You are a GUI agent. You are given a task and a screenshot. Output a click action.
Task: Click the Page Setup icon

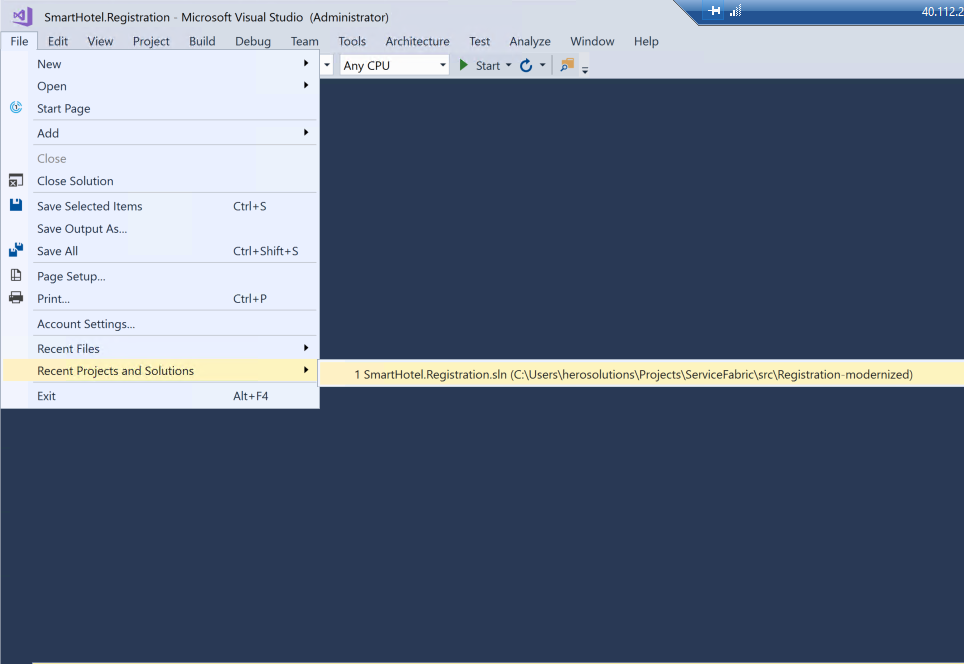click(16, 275)
